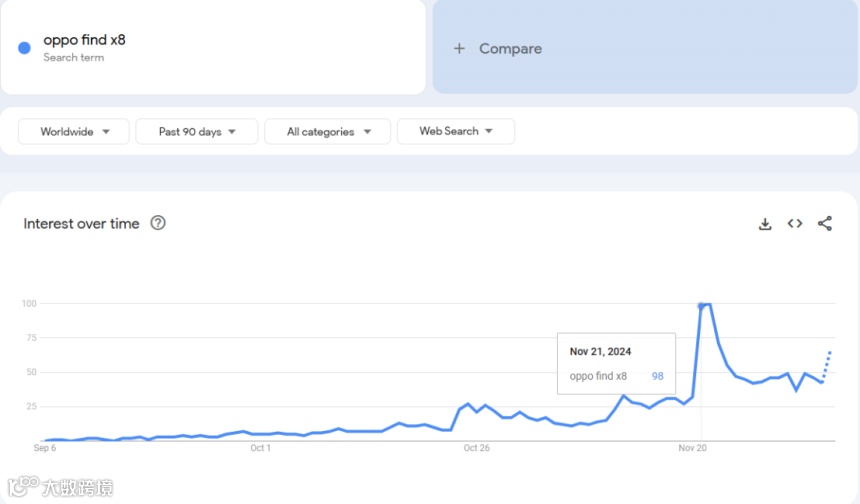The height and width of the screenshot is (504, 860).
Task: Click the plus icon in Compare box
Action: tap(459, 48)
